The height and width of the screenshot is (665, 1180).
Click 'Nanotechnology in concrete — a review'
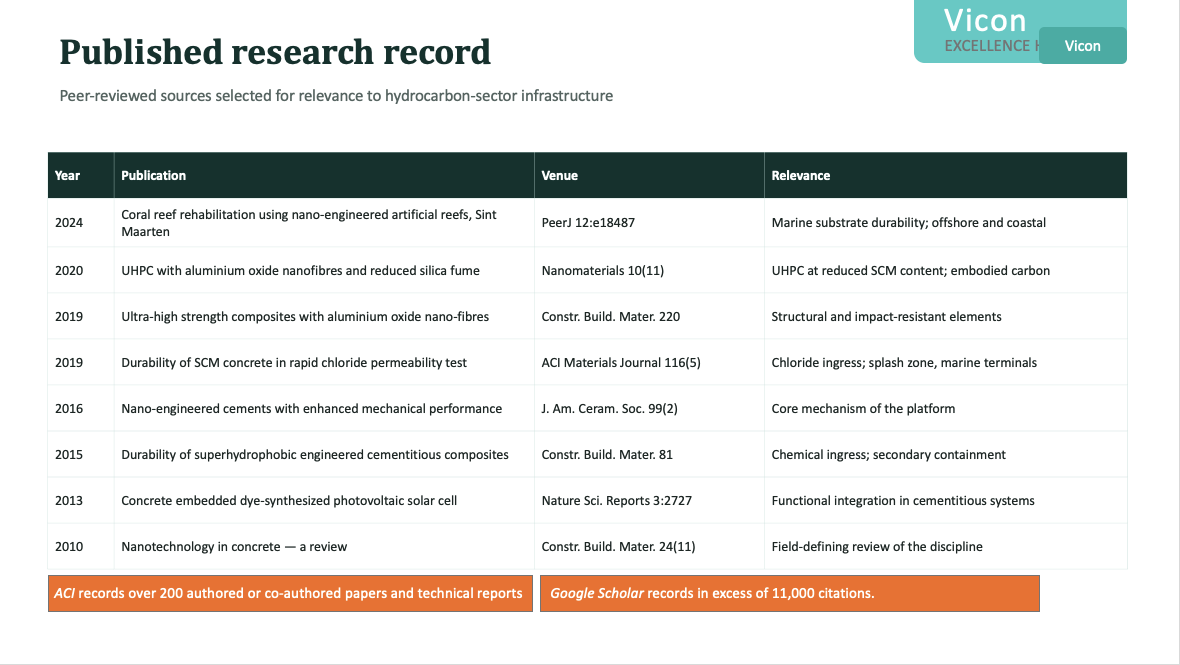point(324,546)
